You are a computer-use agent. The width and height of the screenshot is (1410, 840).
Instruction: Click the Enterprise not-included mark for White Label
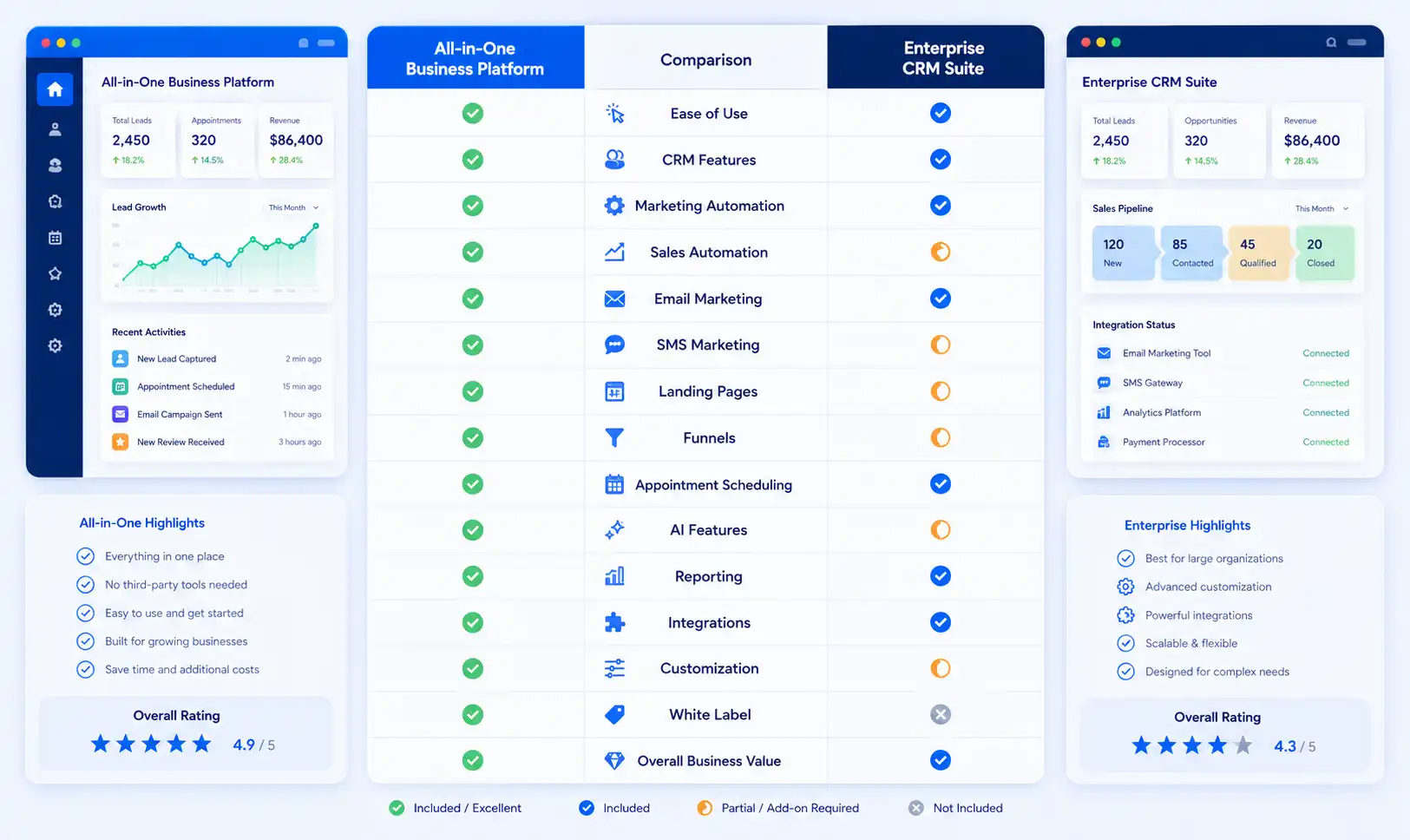(x=941, y=714)
